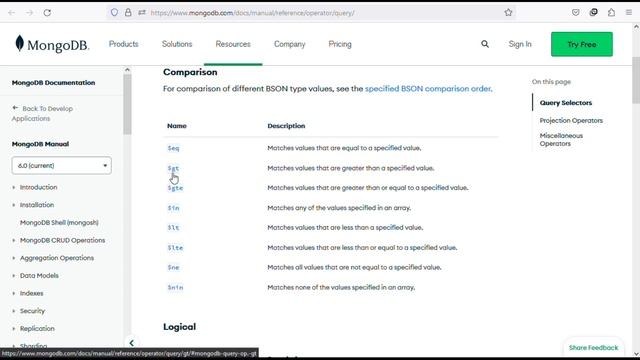Open the $gt operator link
The height and width of the screenshot is (360, 640).
pos(173,168)
